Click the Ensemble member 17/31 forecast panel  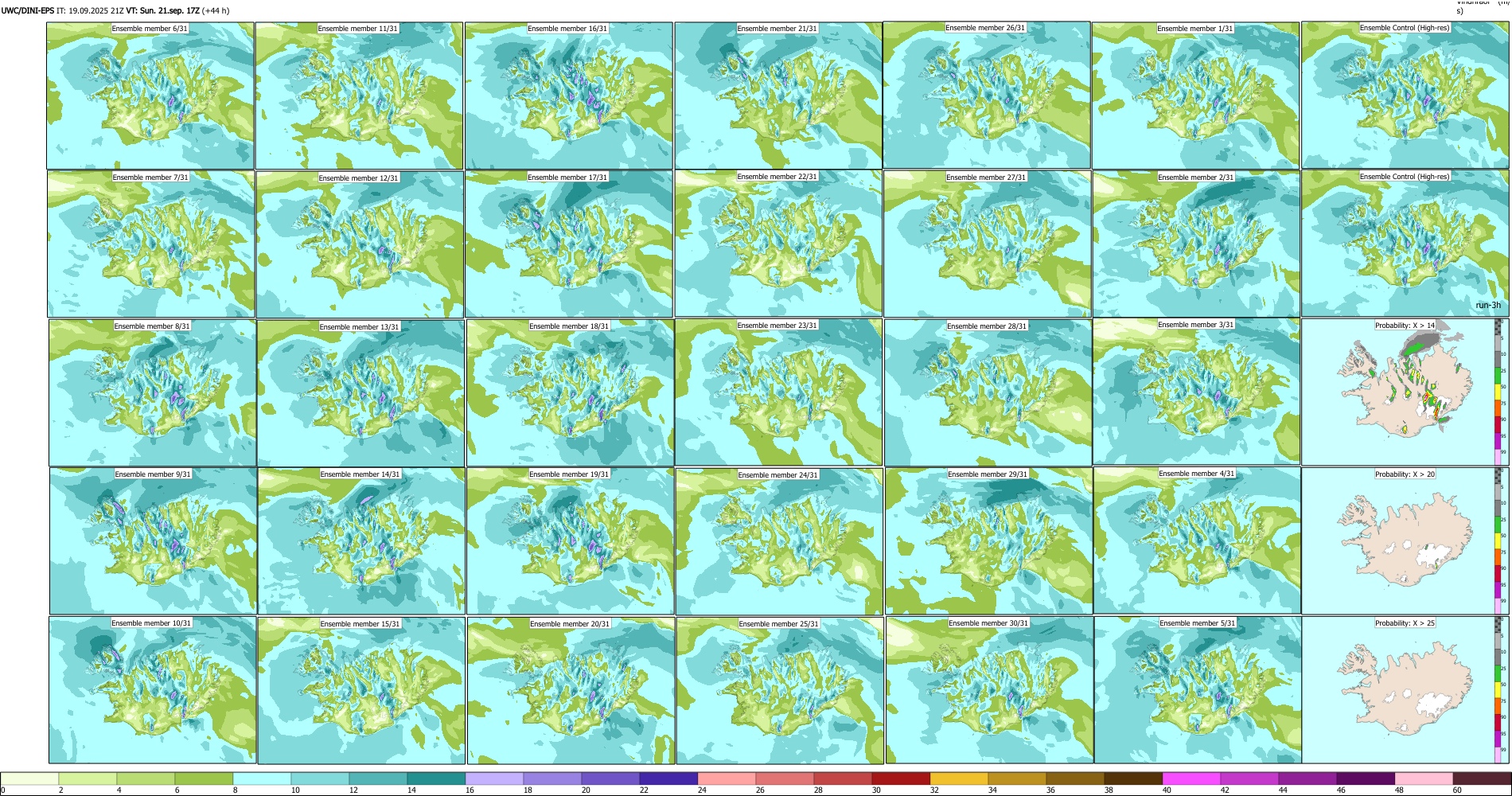569,244
